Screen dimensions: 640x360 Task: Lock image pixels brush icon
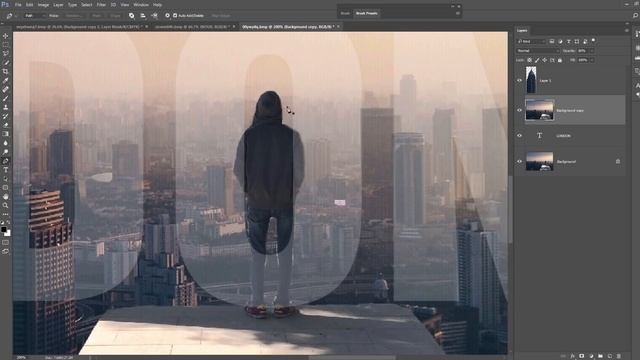[x=537, y=60]
